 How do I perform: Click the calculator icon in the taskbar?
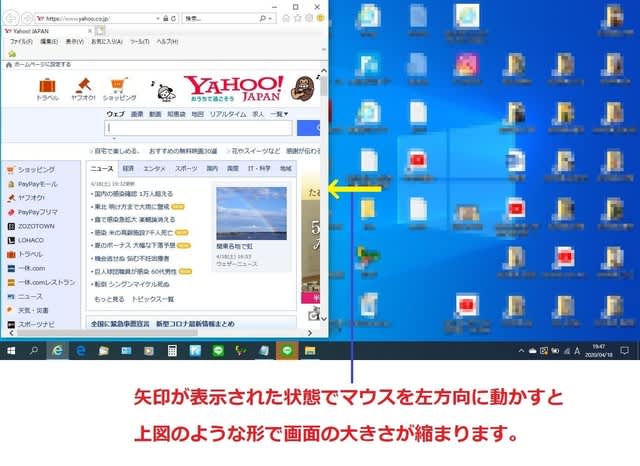coord(172,351)
